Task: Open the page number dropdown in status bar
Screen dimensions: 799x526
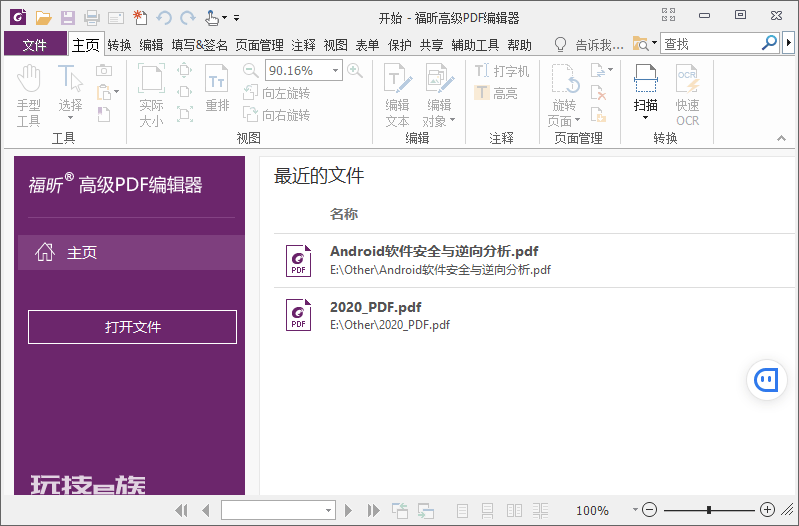Action: (x=329, y=510)
